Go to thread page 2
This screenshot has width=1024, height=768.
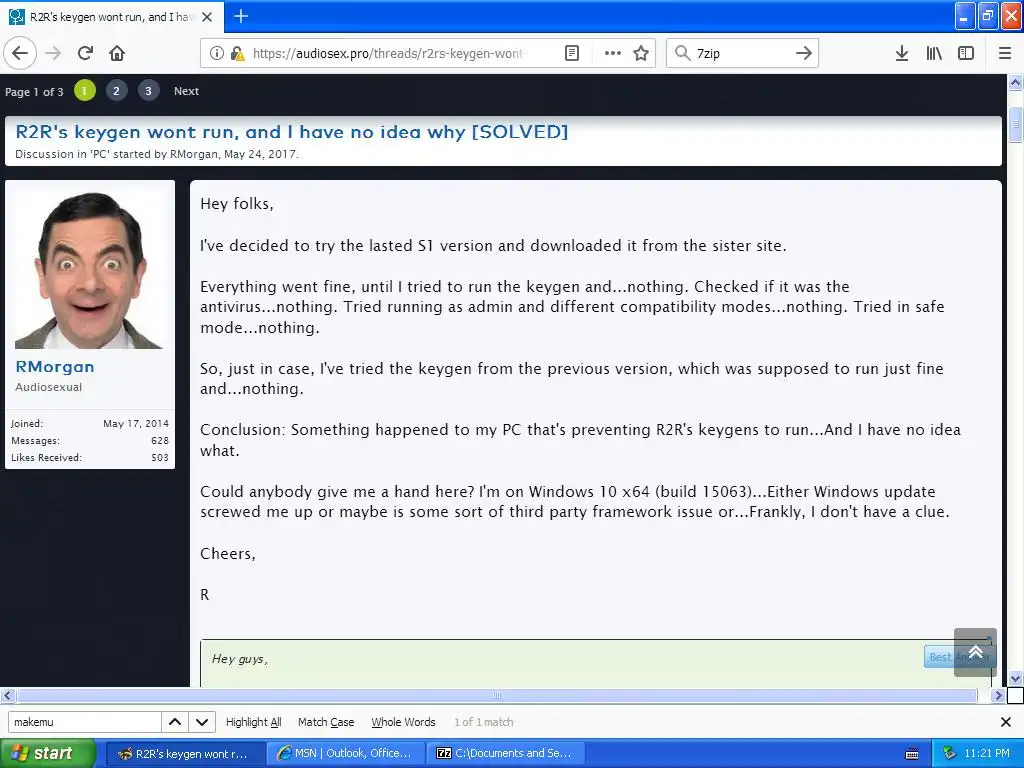pos(116,91)
